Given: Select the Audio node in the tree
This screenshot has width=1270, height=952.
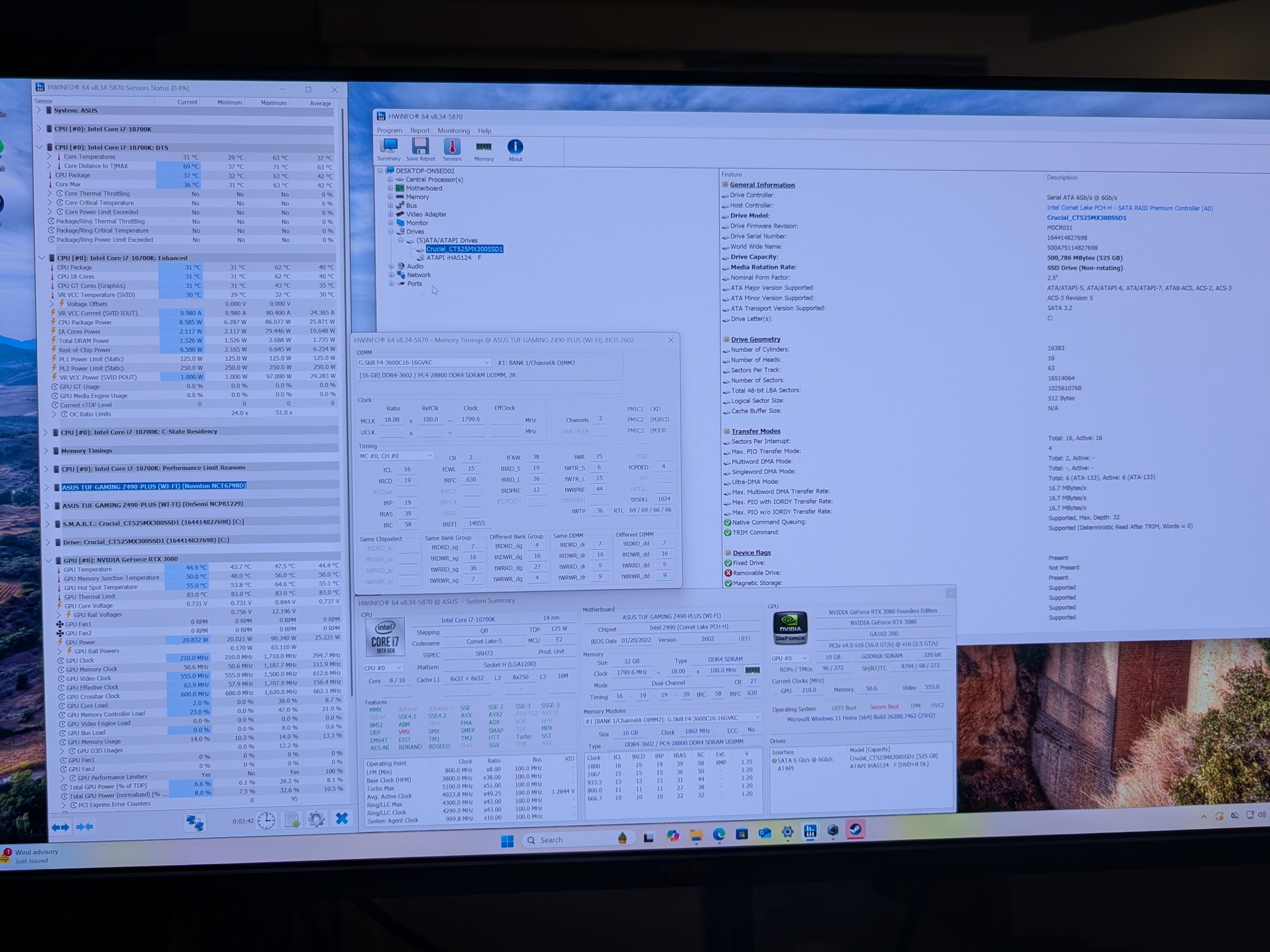Looking at the screenshot, I should pos(415,267).
